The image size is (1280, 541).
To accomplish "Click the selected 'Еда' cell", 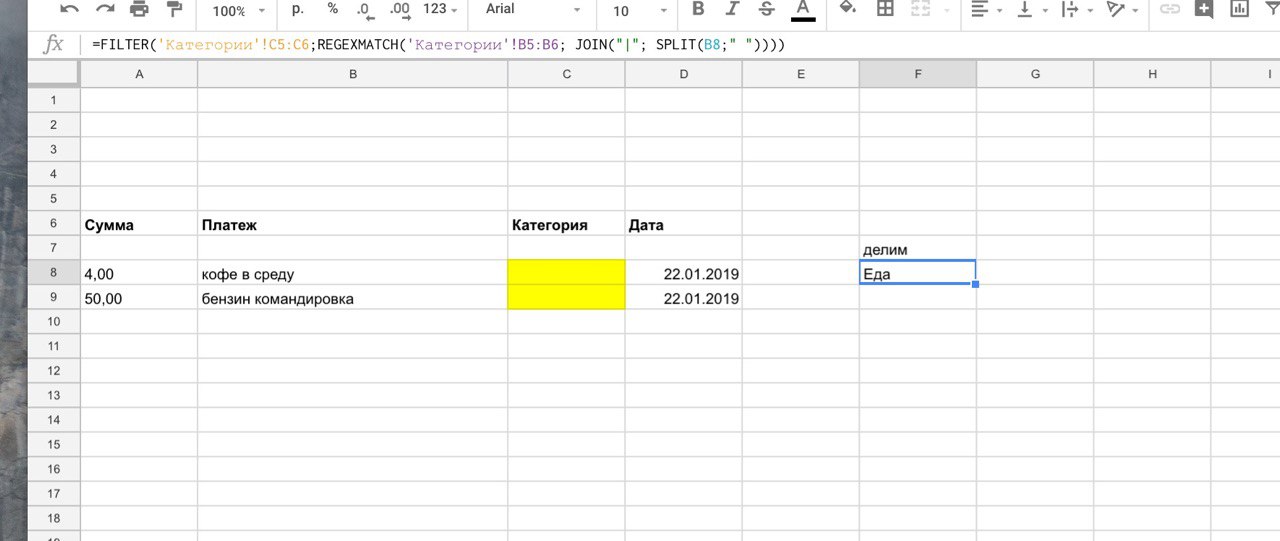I will 918,273.
